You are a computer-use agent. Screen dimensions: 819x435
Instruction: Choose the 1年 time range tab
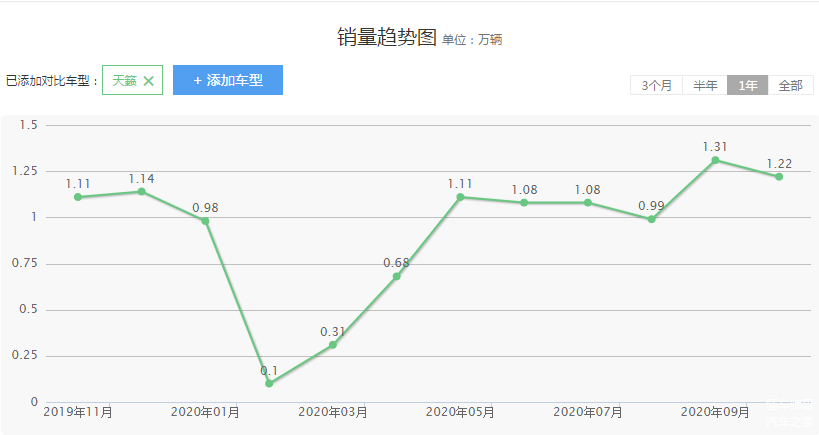[747, 86]
